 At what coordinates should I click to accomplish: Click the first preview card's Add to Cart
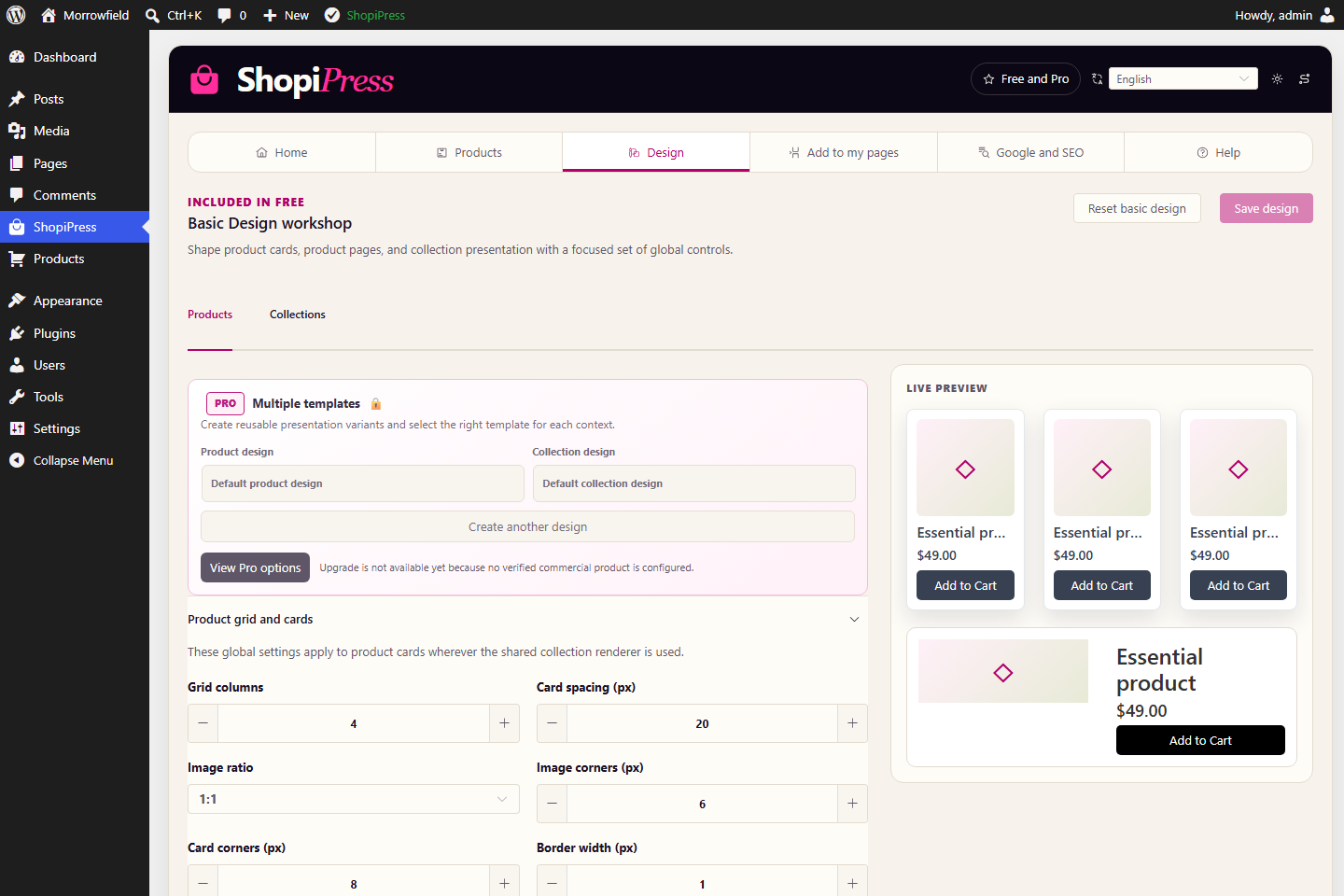click(965, 585)
